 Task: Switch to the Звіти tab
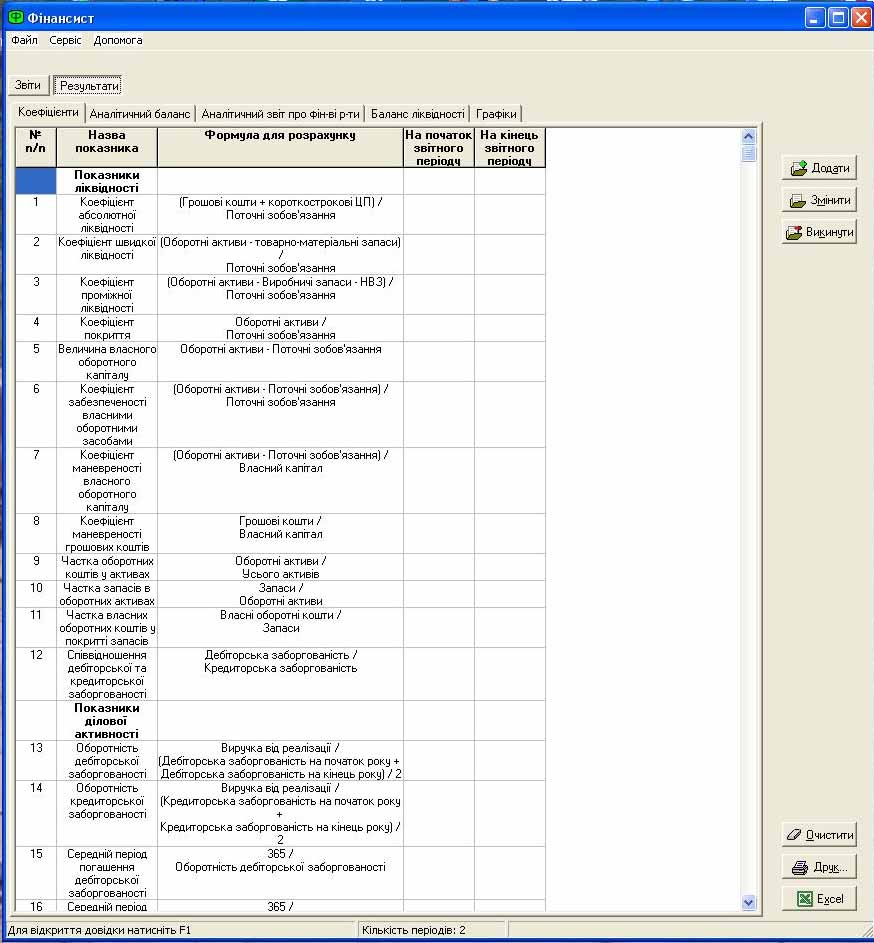(28, 86)
